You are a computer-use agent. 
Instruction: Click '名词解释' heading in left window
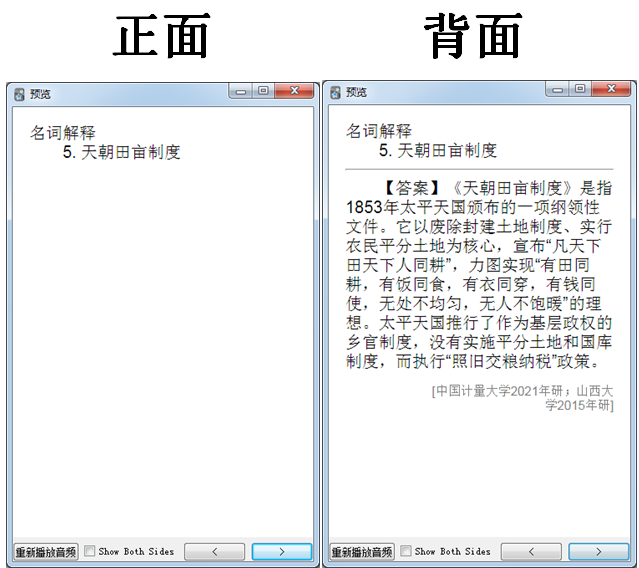click(x=63, y=133)
